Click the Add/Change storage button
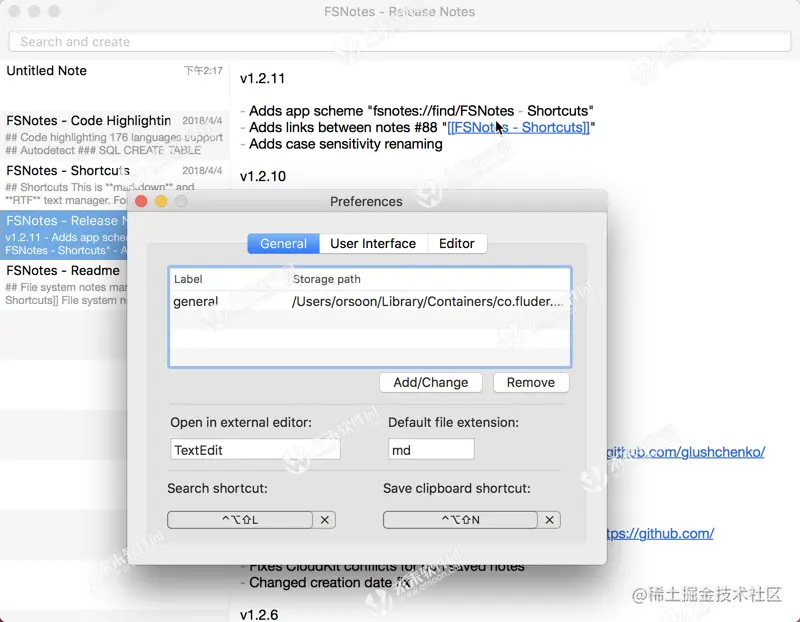The height and width of the screenshot is (622, 800). (431, 383)
